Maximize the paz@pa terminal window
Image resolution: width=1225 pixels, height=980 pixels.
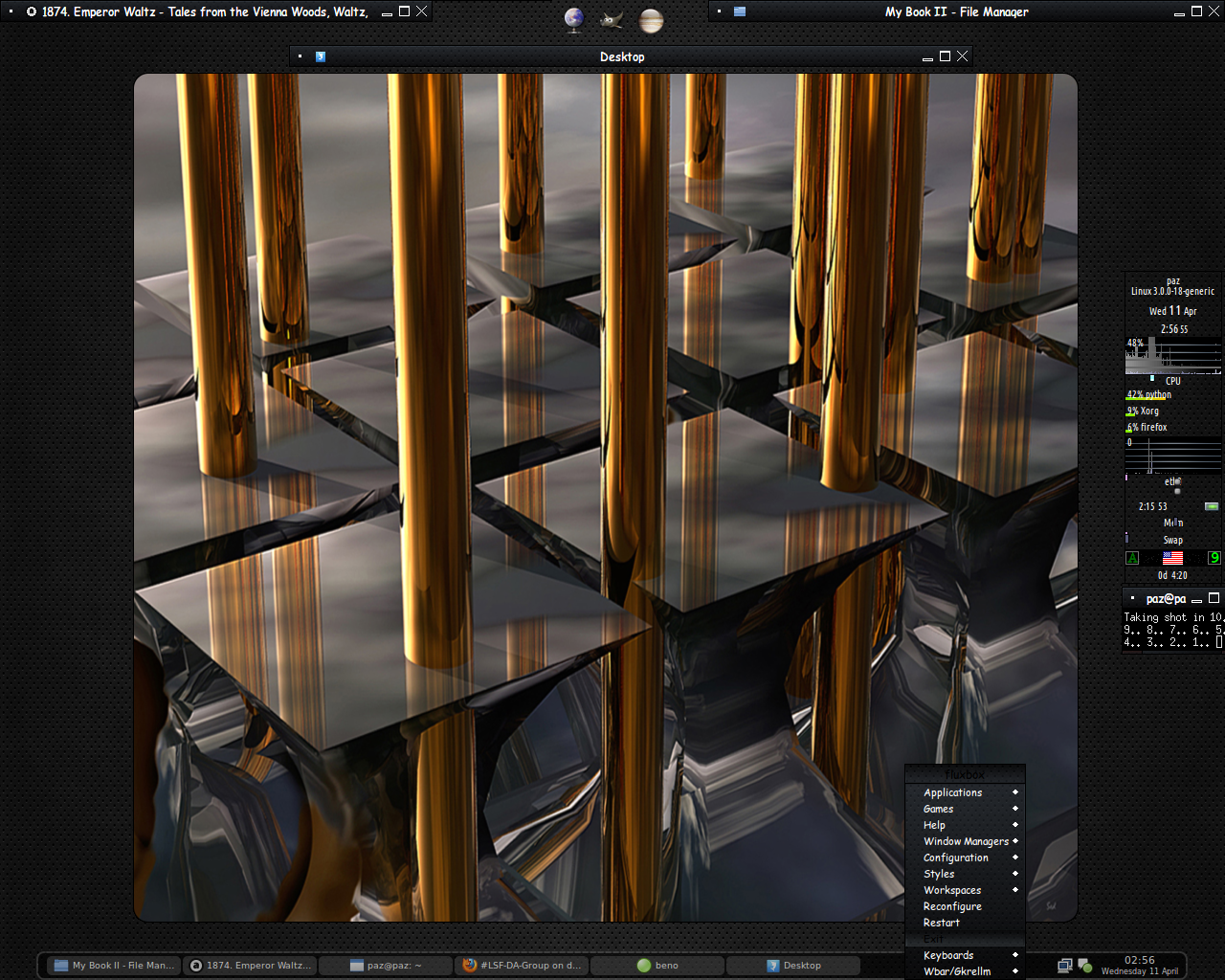[1214, 598]
